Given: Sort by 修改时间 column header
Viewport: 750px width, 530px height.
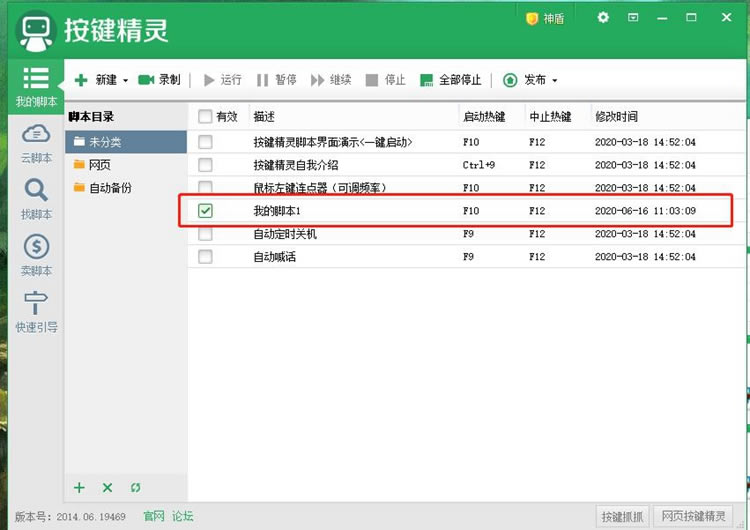Looking at the screenshot, I should [617, 116].
